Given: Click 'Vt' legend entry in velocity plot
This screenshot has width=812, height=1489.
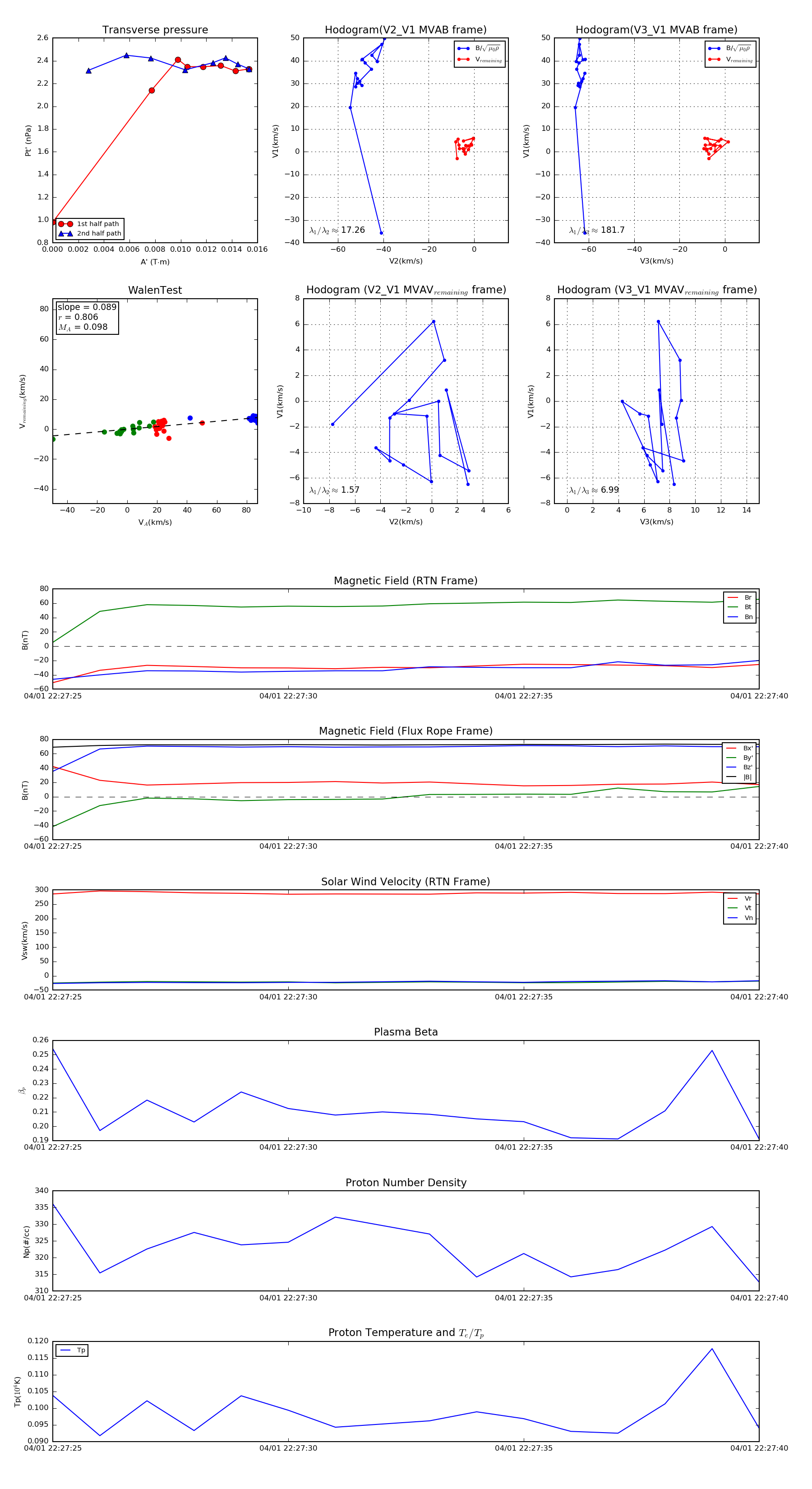Looking at the screenshot, I should point(740,908).
